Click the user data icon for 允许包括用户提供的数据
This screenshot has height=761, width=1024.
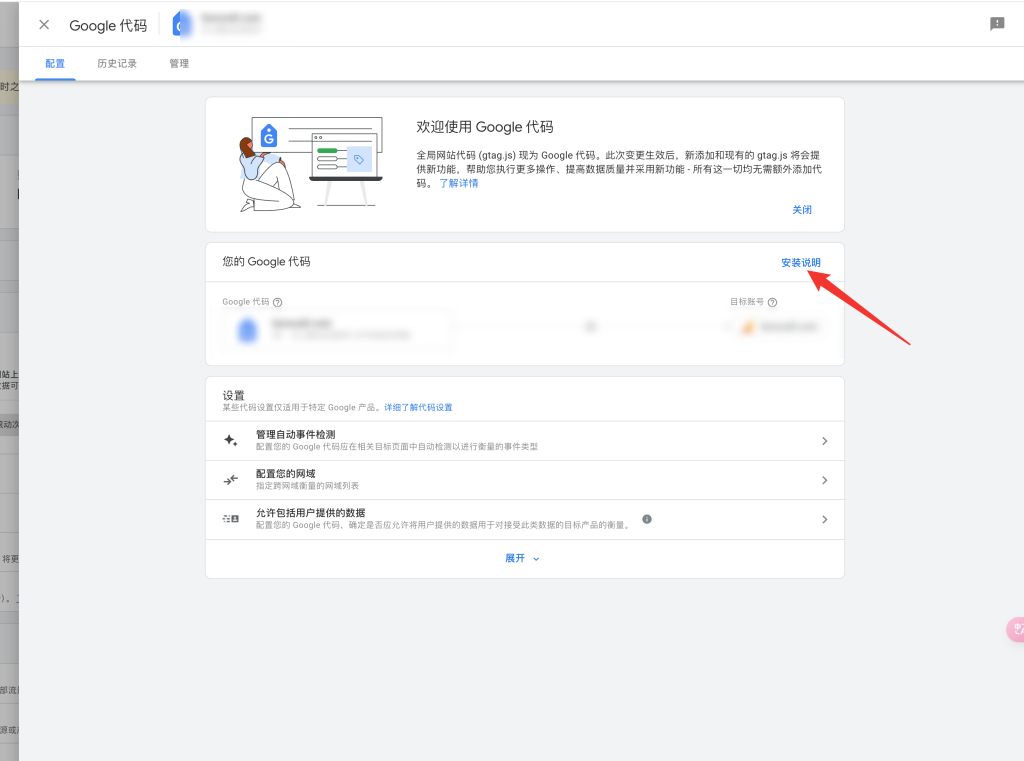231,519
